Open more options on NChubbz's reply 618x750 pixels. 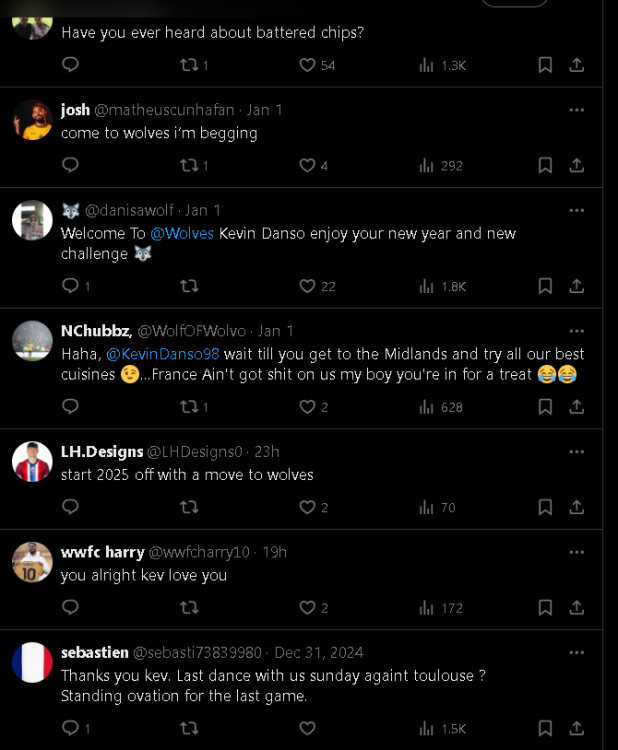[577, 331]
